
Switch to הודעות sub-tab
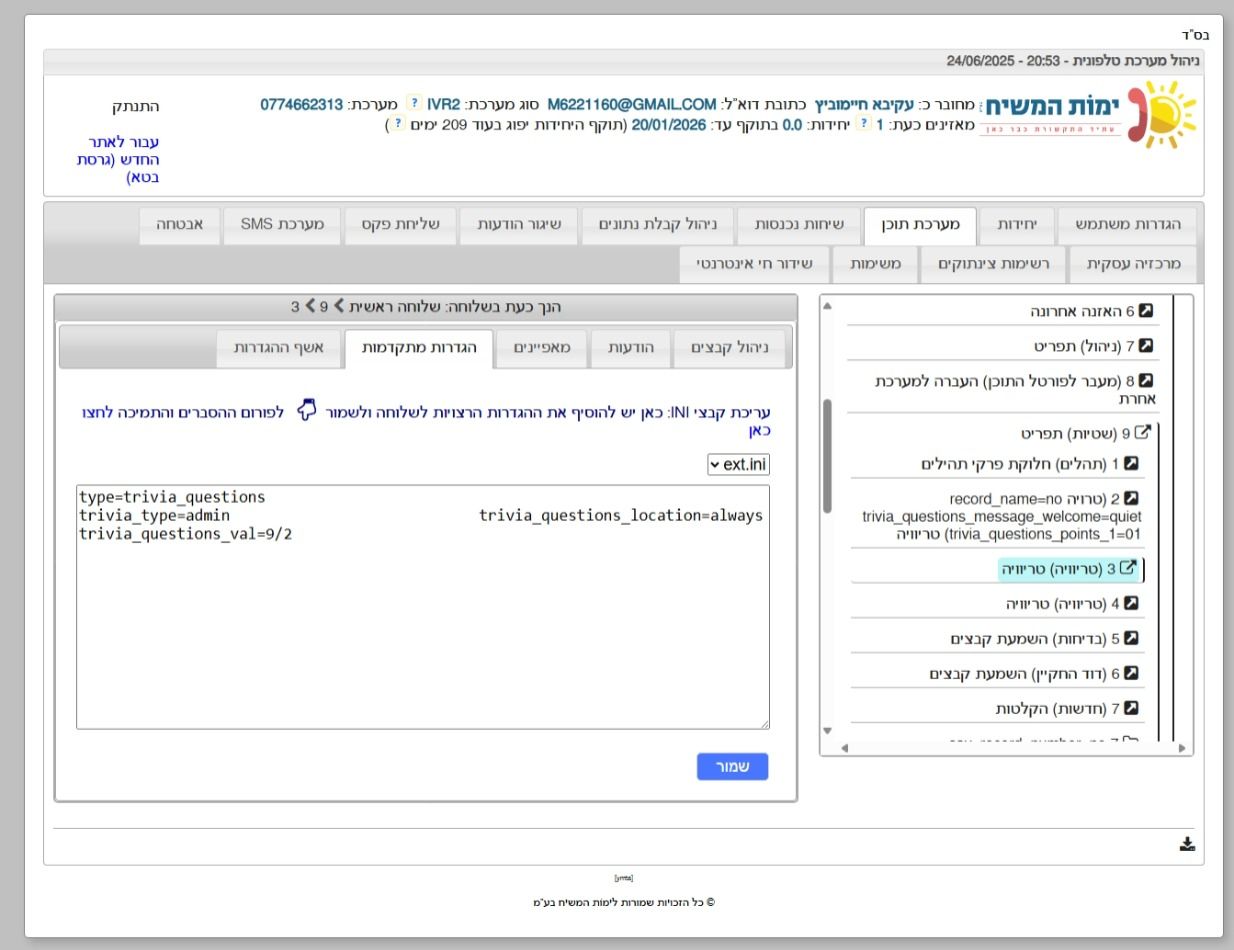[631, 348]
